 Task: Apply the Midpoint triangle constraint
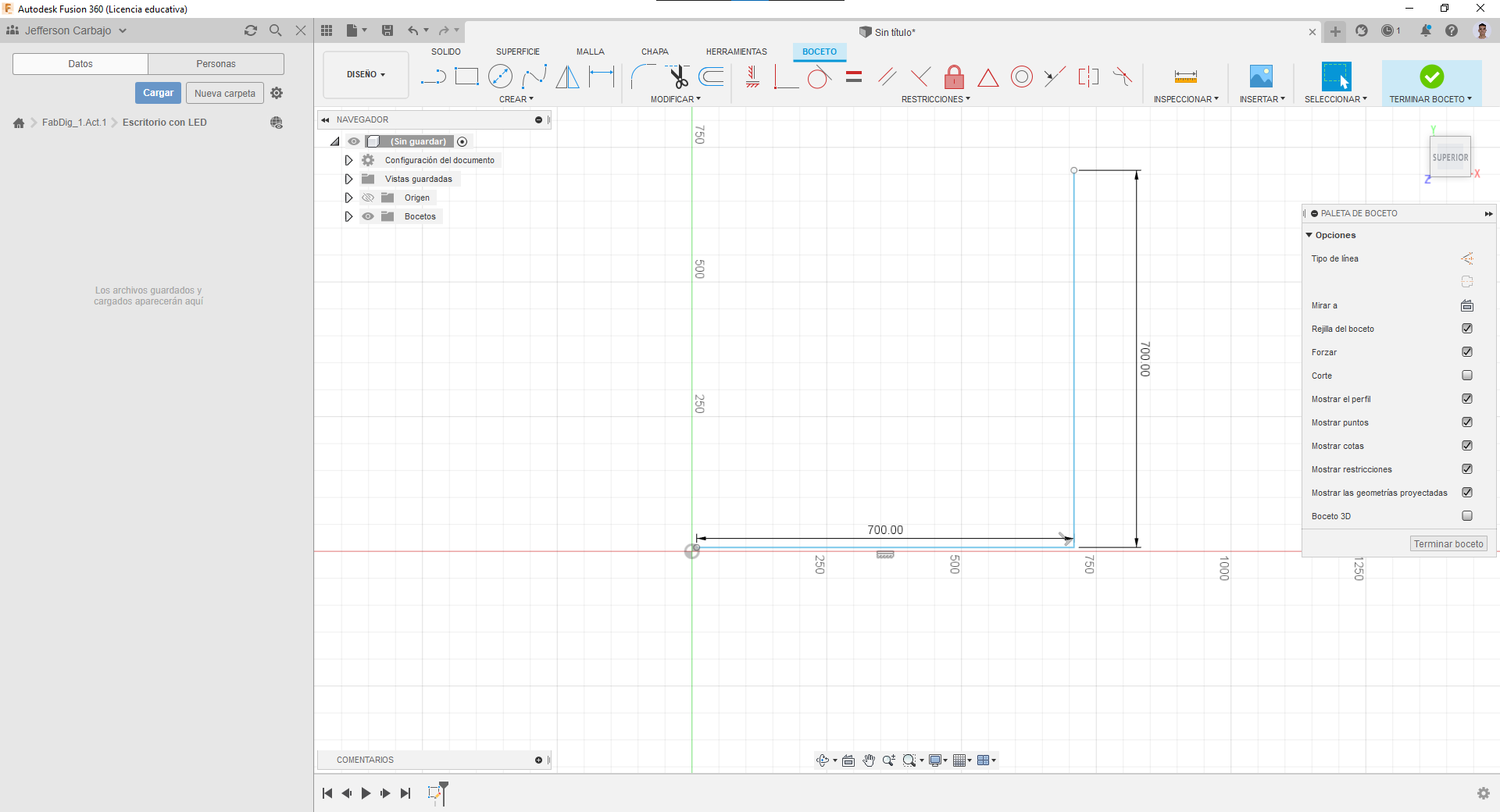[988, 77]
